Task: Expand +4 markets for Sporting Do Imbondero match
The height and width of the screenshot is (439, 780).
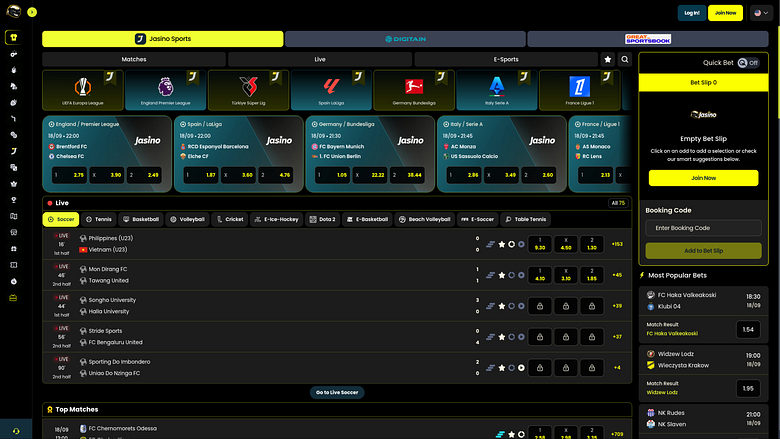Action: 617,367
